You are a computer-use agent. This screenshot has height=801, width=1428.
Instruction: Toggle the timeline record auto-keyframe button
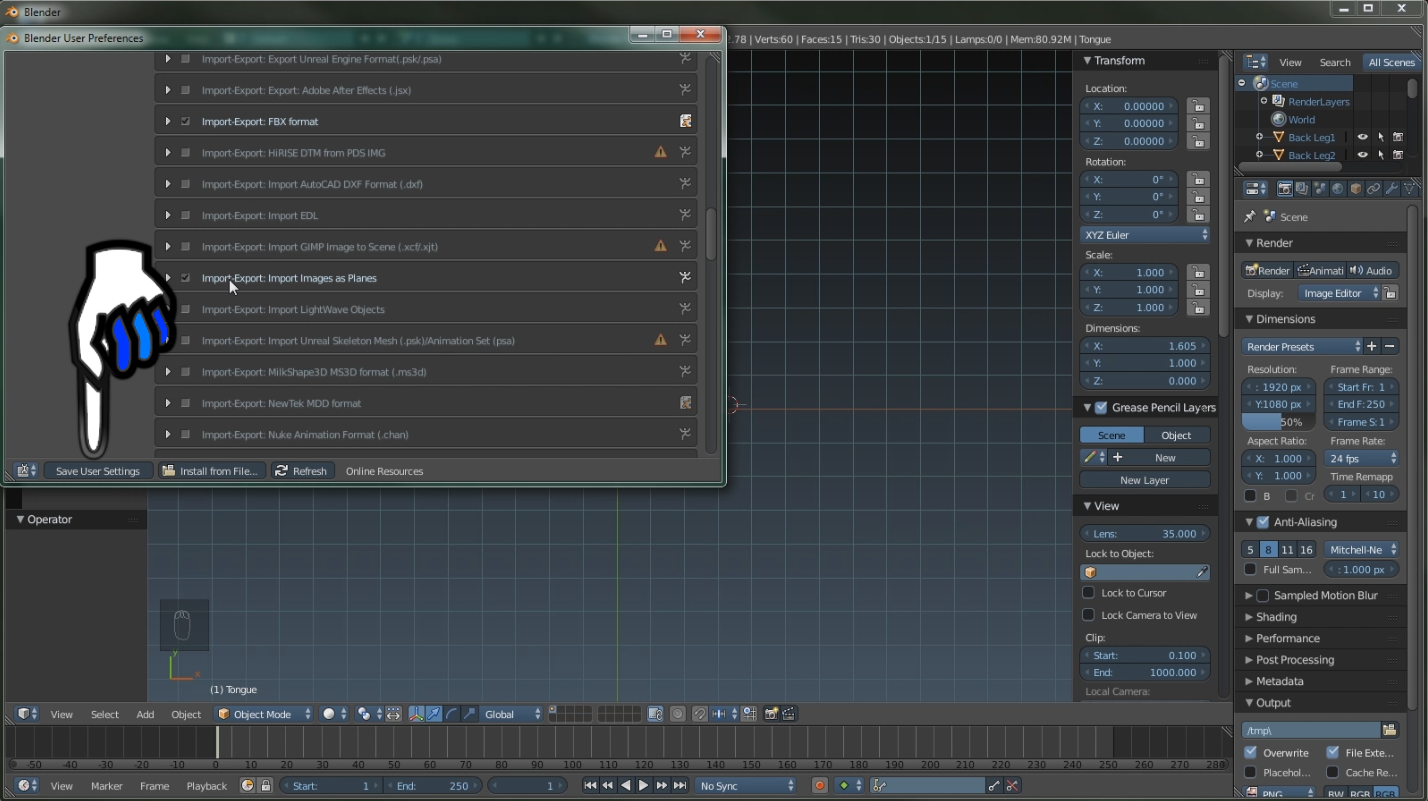click(x=820, y=786)
